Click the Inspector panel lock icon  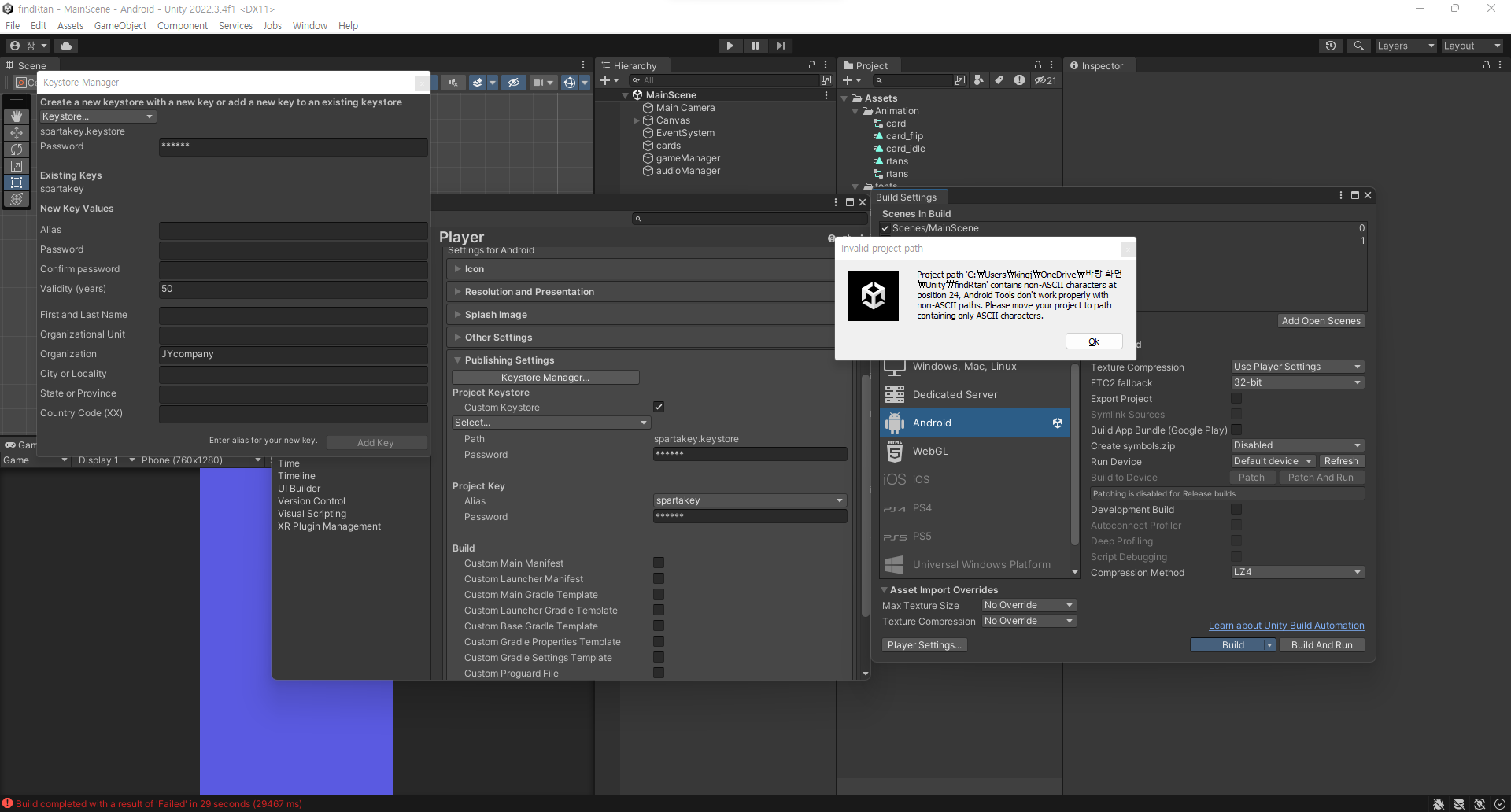1487,65
